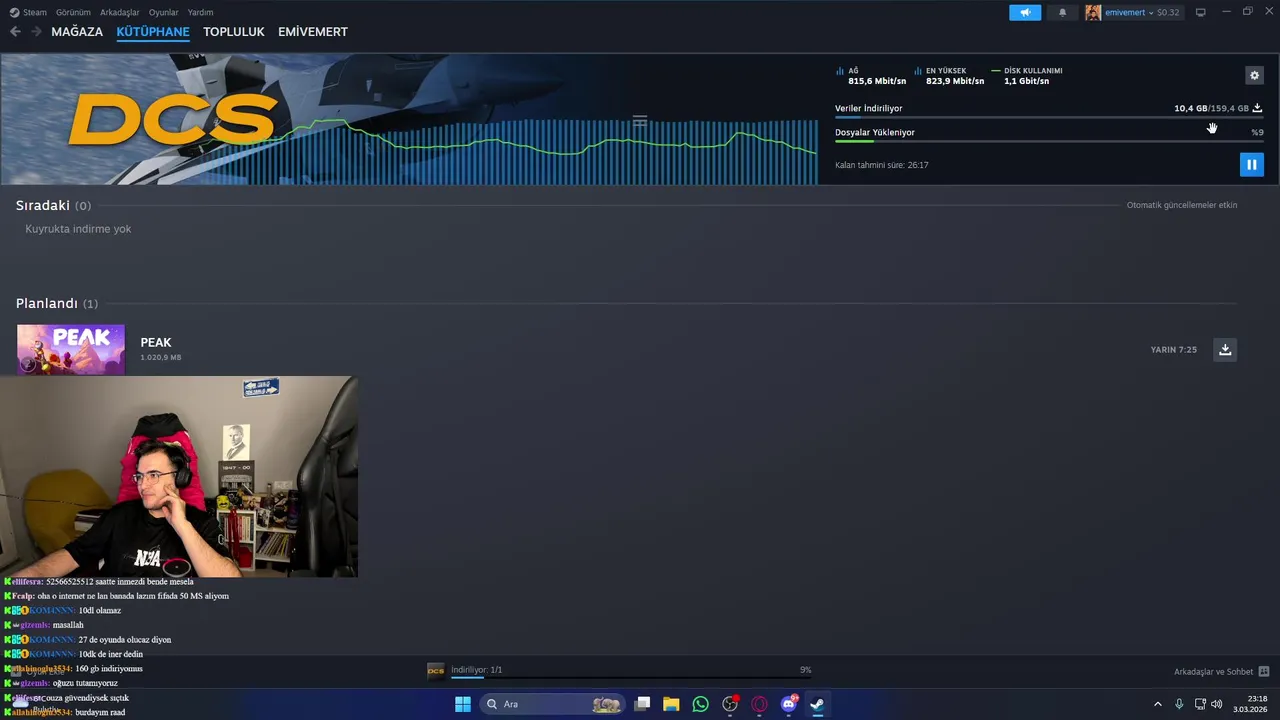Open the TOPLULUK tab
This screenshot has width=1280, height=720.
click(234, 32)
